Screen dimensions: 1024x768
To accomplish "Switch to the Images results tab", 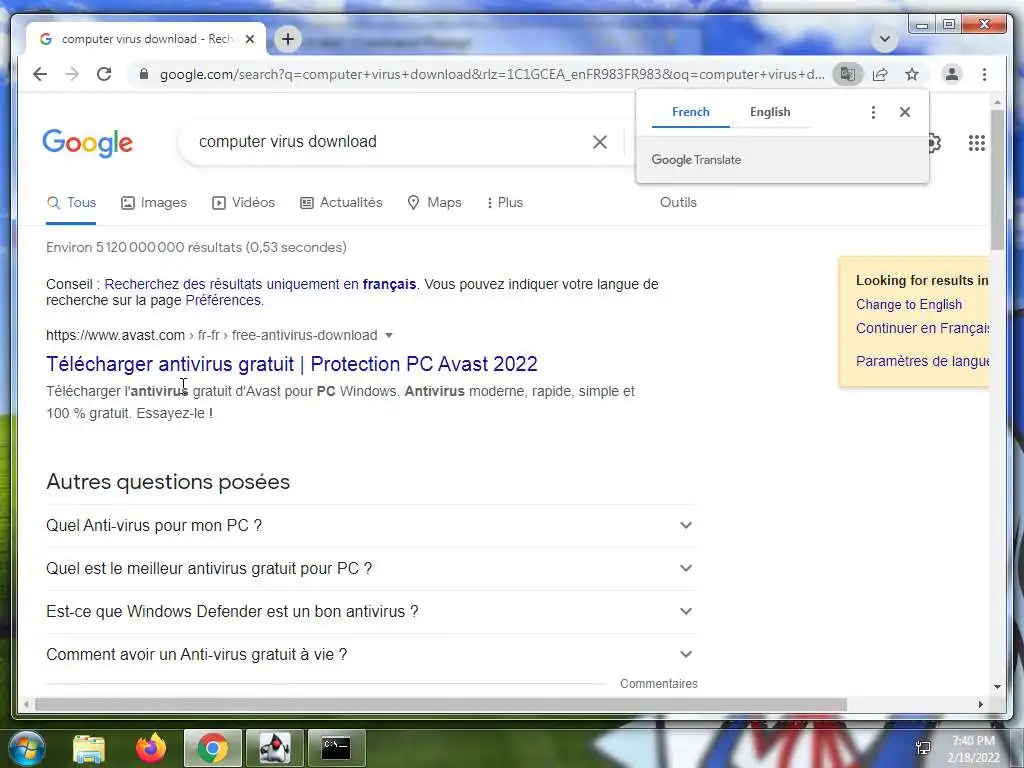I will point(154,202).
